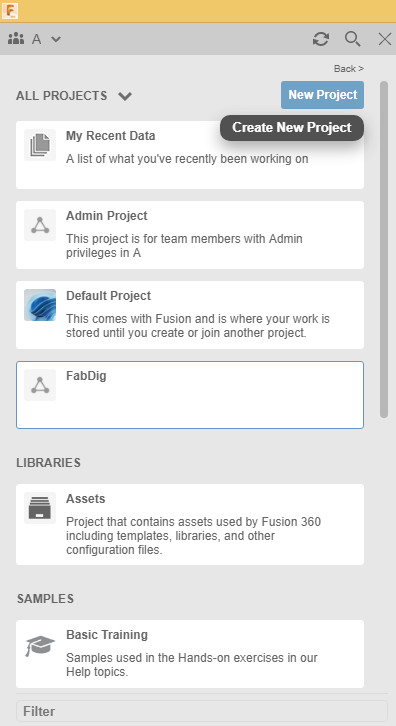
Task: Open the Admin Project entry
Action: pos(190,235)
